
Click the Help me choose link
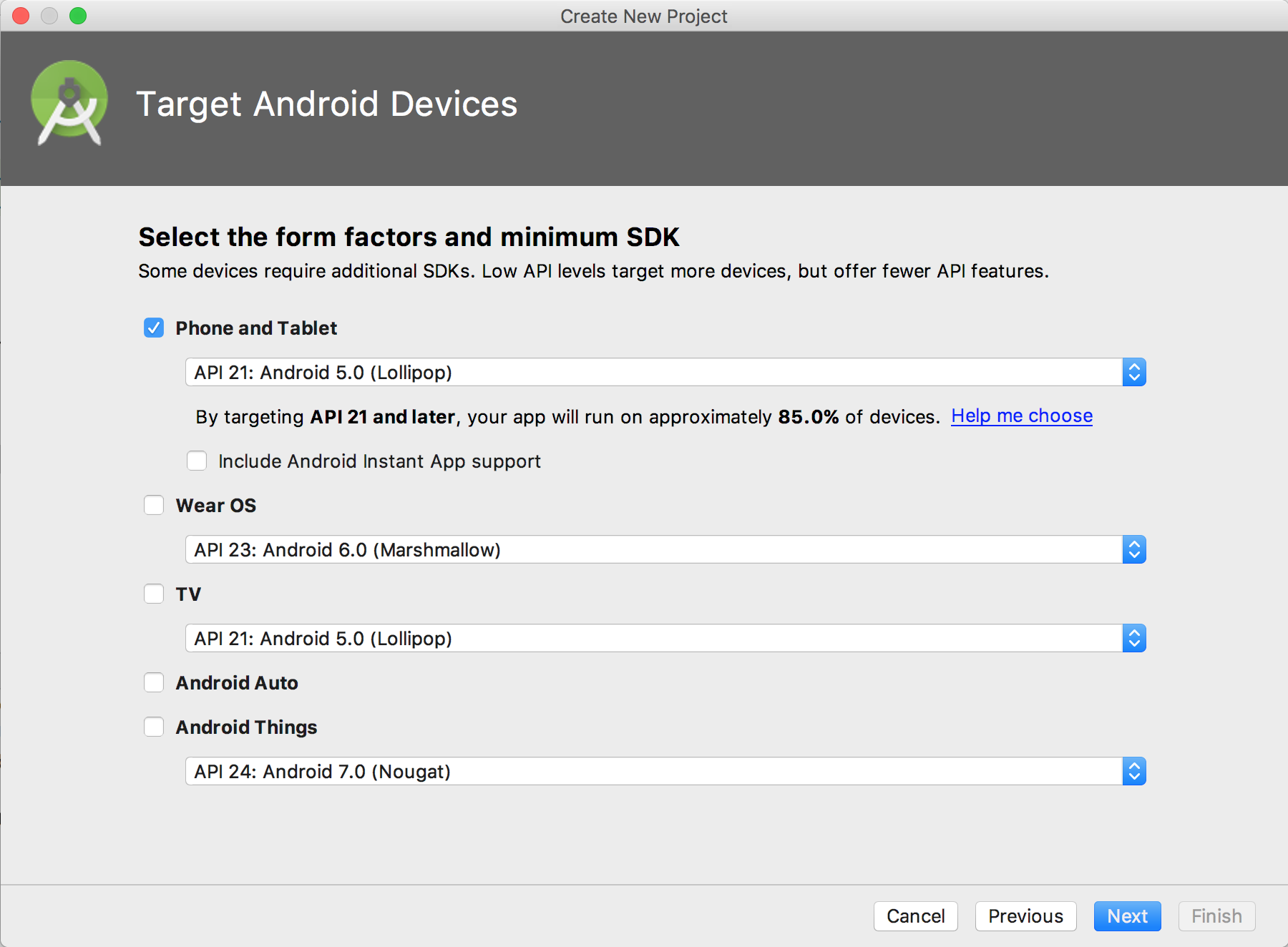tap(1022, 416)
